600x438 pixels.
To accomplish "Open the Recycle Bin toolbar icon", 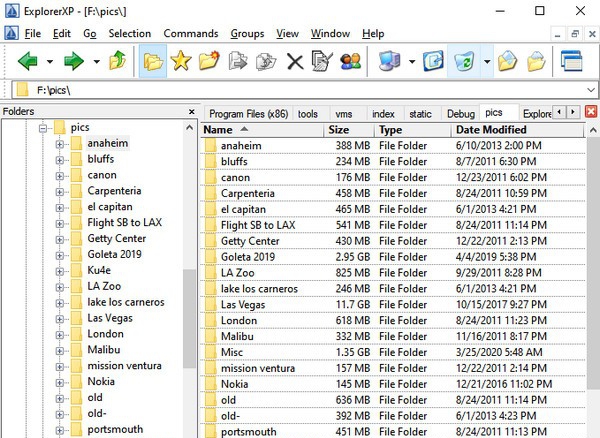I will coord(464,61).
